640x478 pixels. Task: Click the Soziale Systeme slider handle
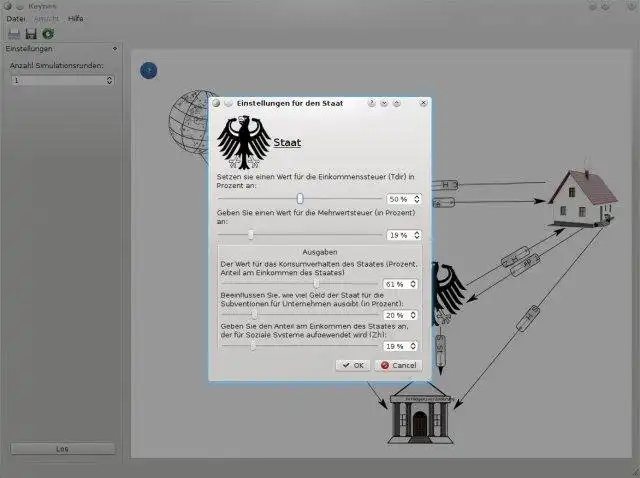[x=253, y=346]
